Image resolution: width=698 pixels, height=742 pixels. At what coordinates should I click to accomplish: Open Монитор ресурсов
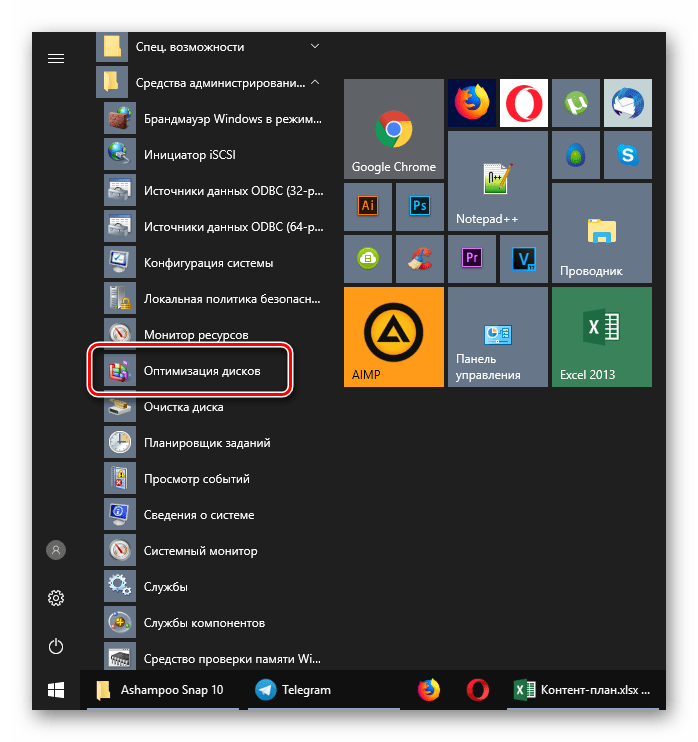[x=214, y=335]
